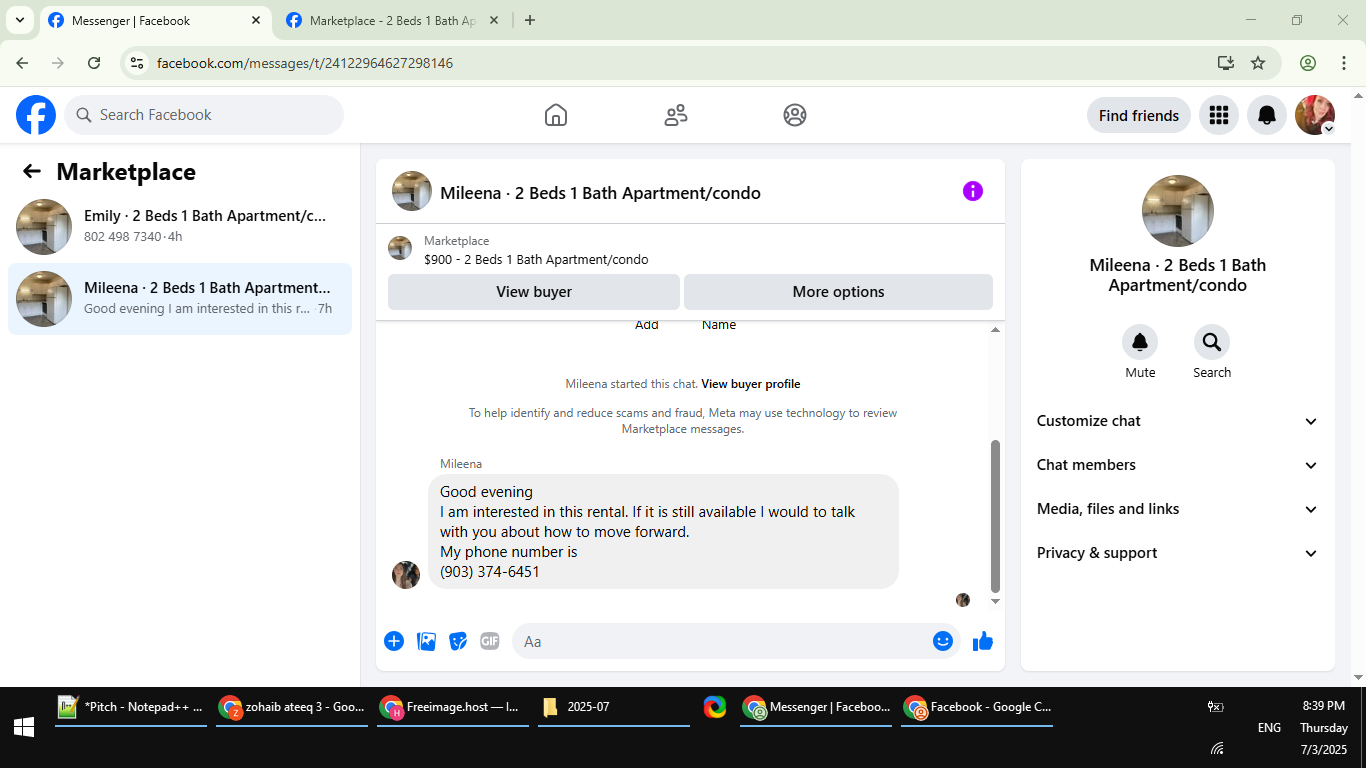The width and height of the screenshot is (1366, 768).
Task: Open more actions plus icon
Action: tap(394, 641)
